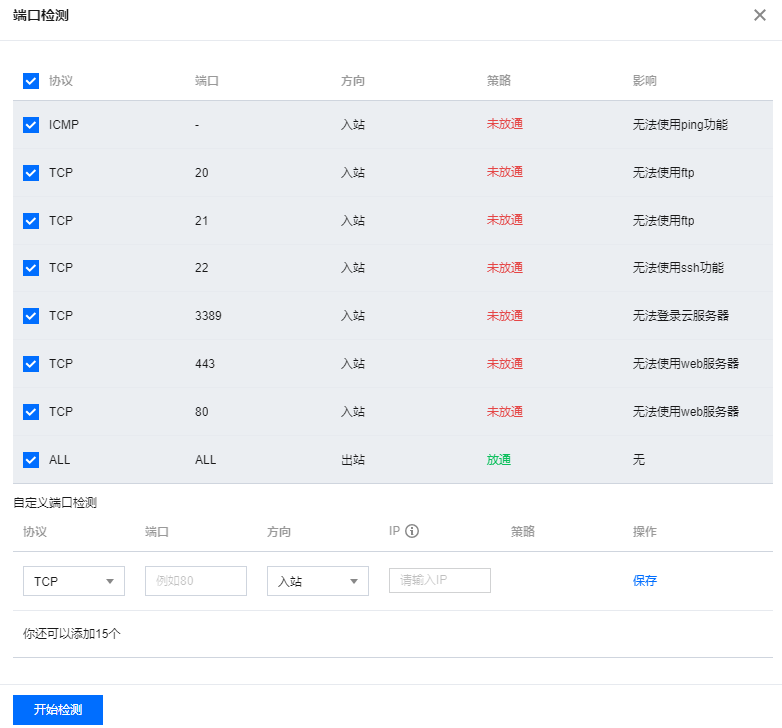Click the 保存 link
This screenshot has height=728, width=782.
point(645,581)
